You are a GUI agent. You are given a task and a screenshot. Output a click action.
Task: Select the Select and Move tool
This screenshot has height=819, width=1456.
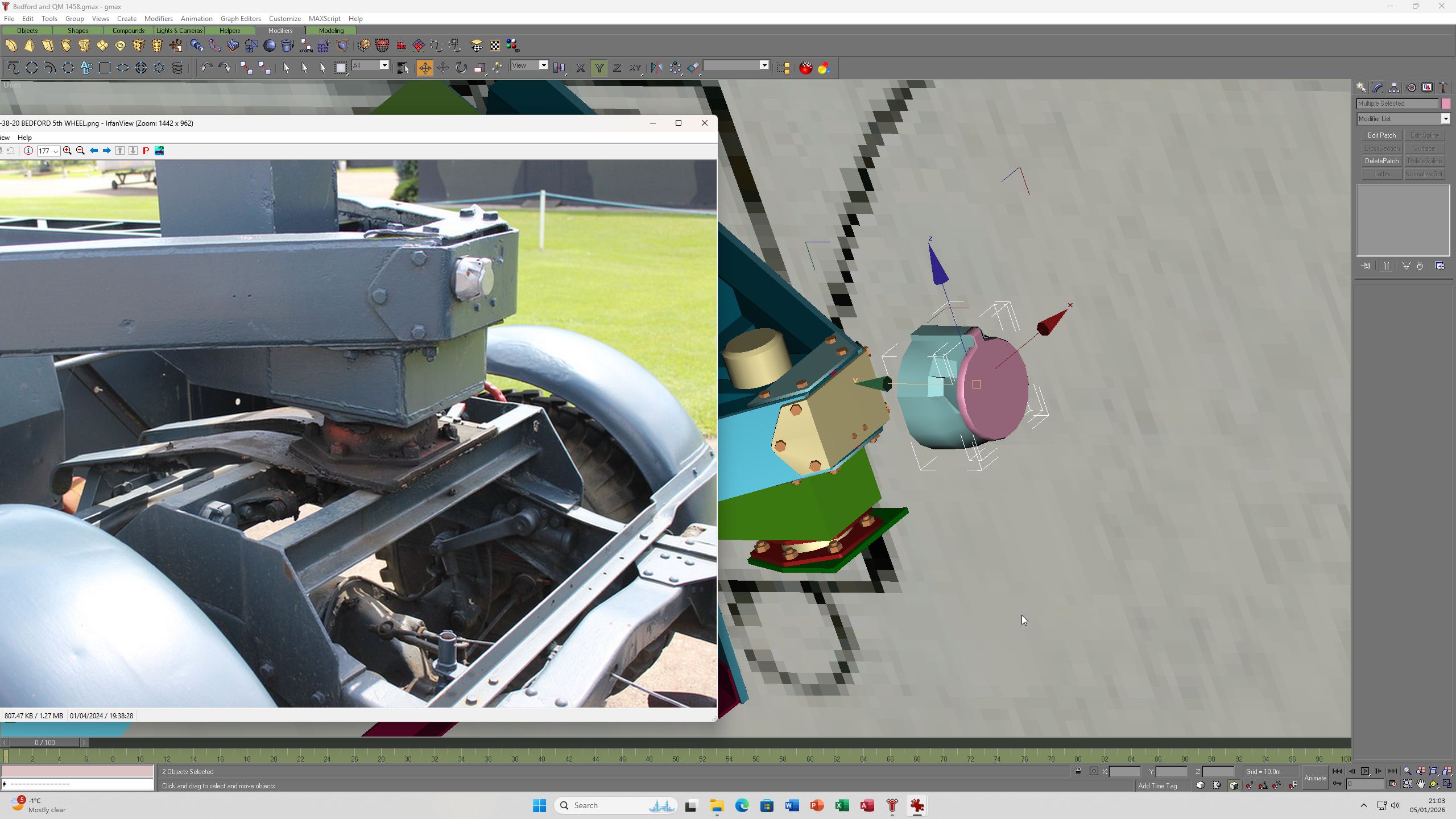(x=424, y=68)
